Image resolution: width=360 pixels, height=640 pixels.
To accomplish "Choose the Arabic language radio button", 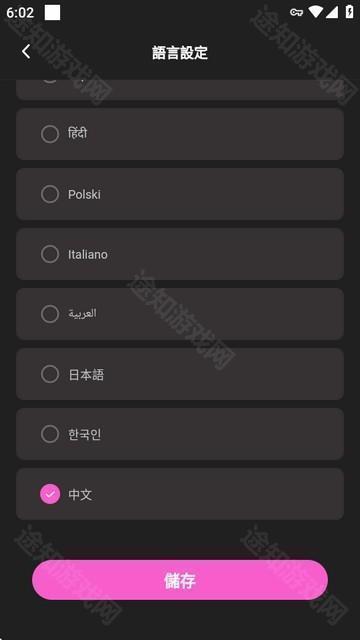I will [50, 314].
